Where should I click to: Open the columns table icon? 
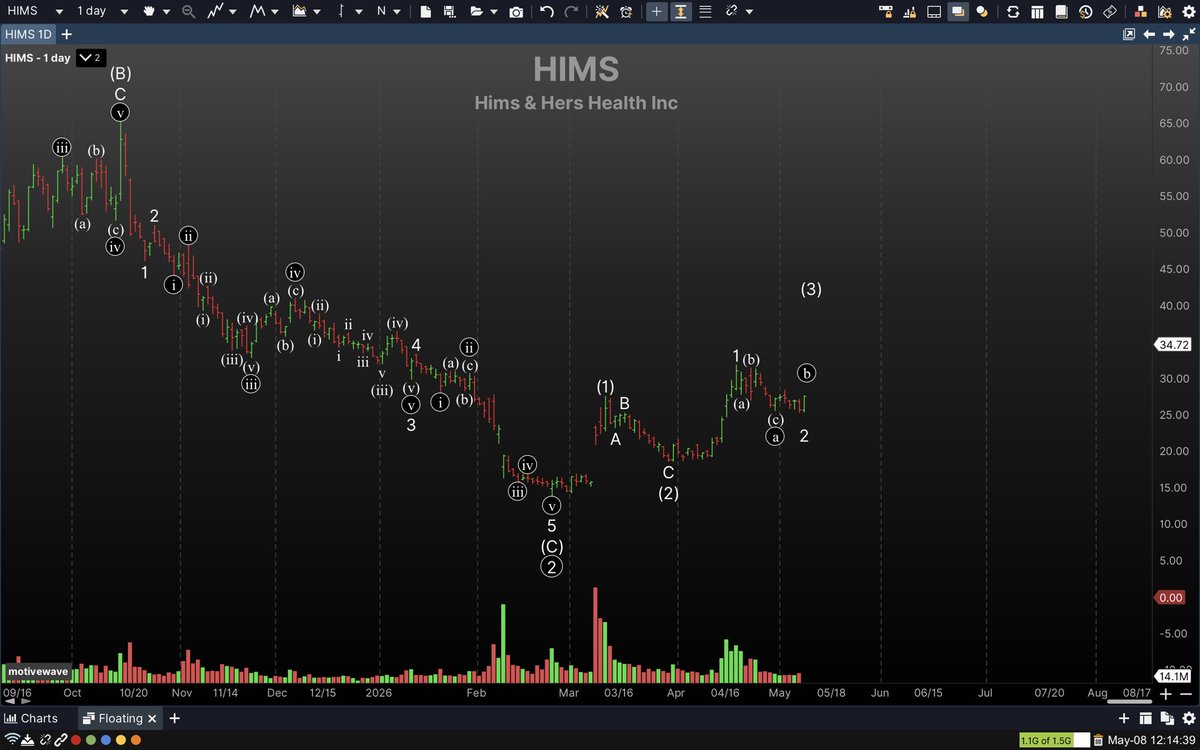(1038, 12)
